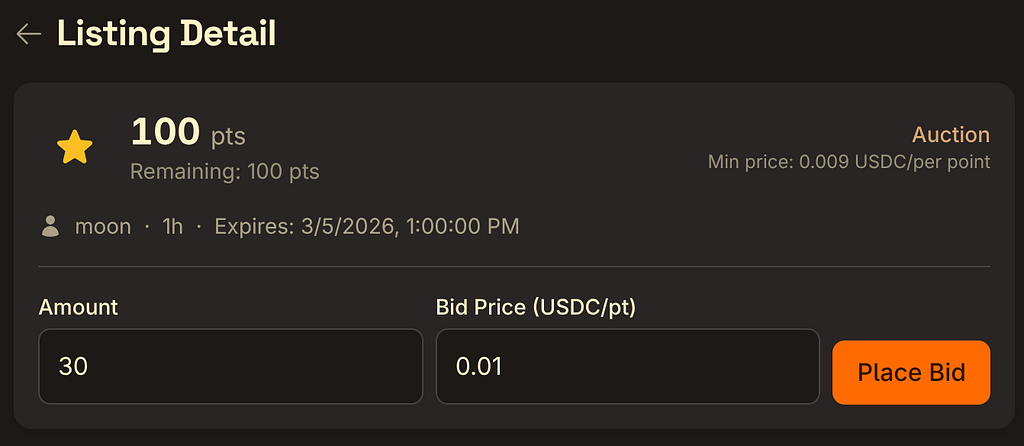Image resolution: width=1024 pixels, height=446 pixels.
Task: Click the seller person icon
Action: (x=50, y=226)
